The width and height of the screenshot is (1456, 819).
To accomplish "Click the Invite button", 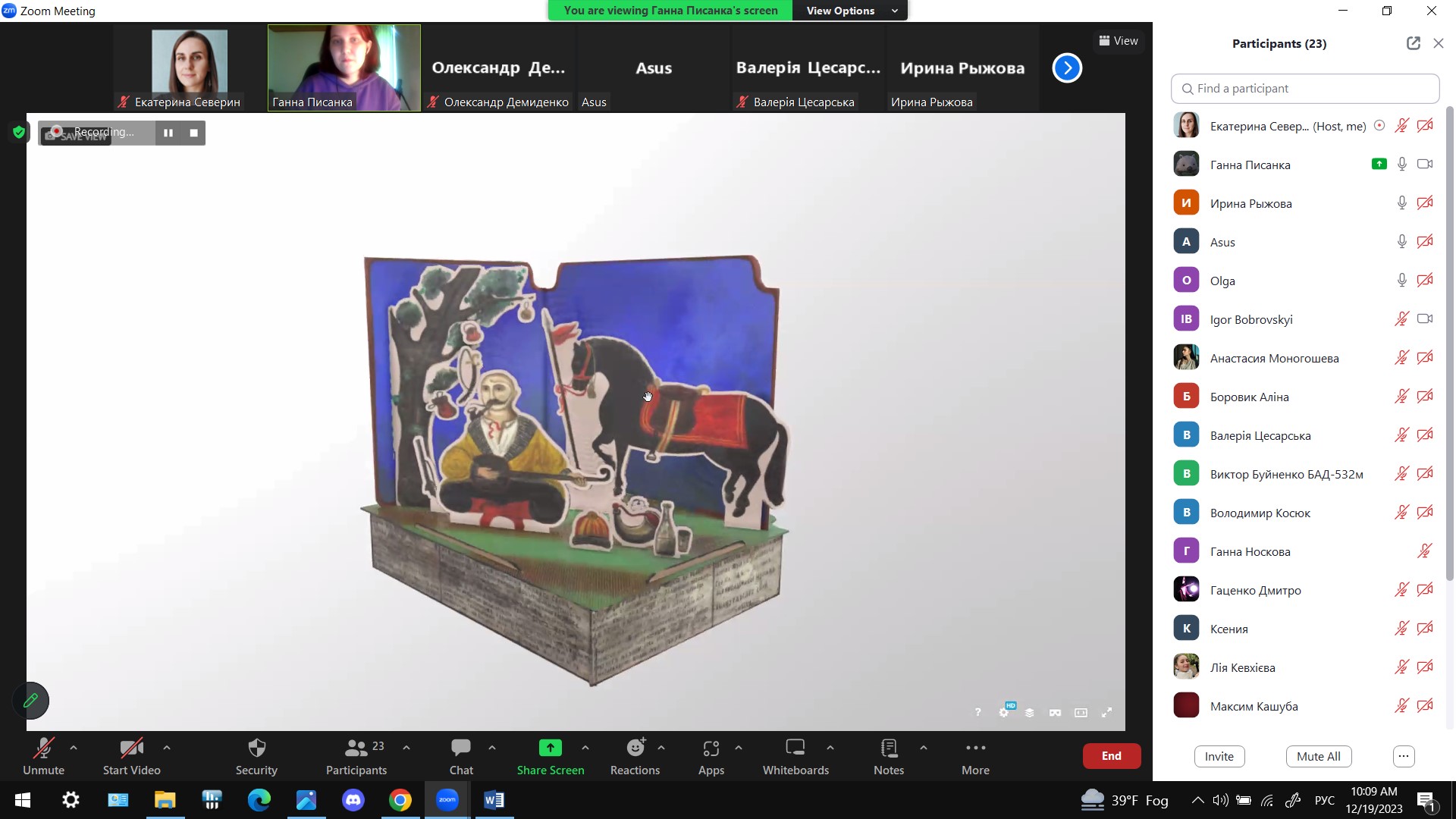I will [x=1219, y=756].
